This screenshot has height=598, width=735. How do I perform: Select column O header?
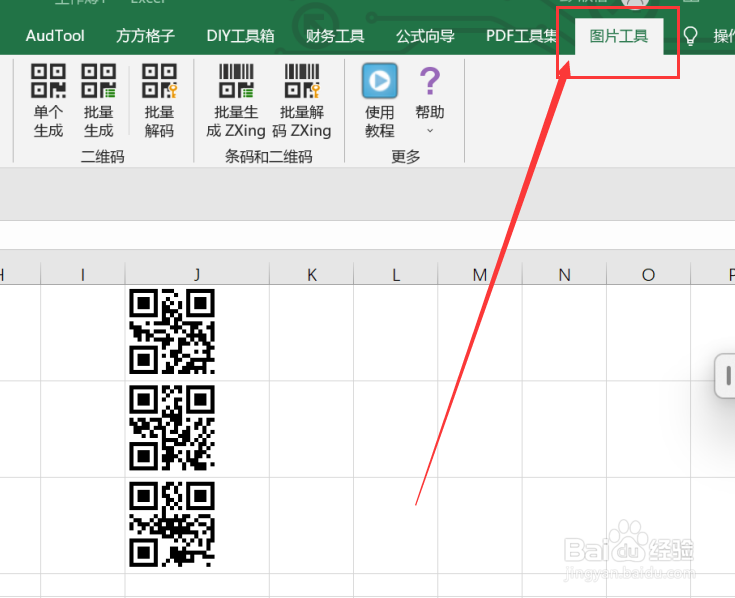[x=649, y=274]
